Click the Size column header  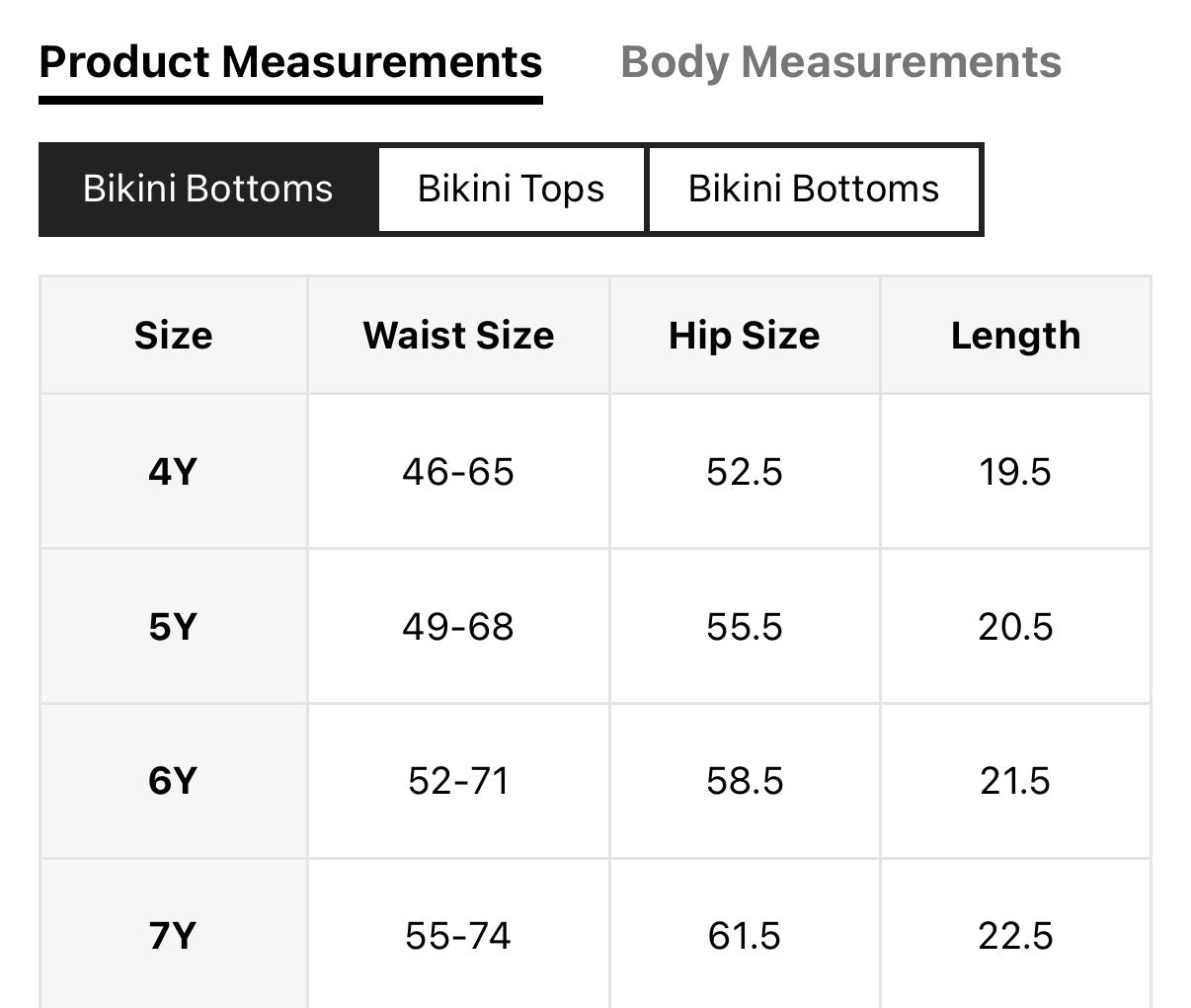(173, 335)
